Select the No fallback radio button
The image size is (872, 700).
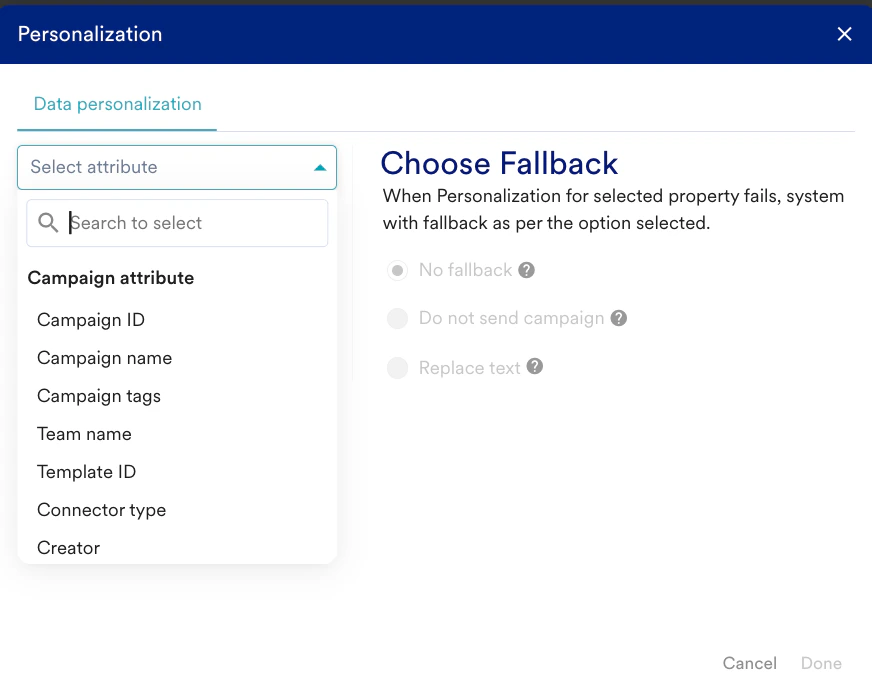(x=398, y=270)
